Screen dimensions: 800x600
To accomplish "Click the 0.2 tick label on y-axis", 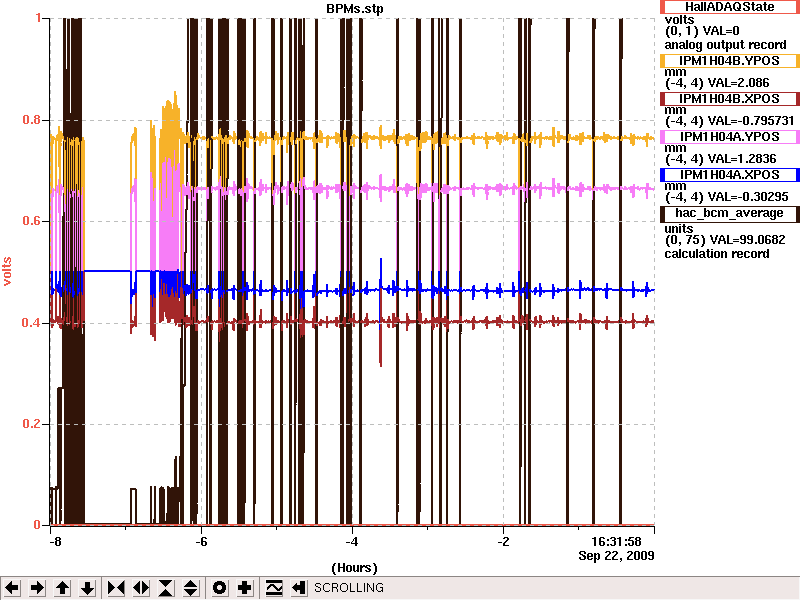I will click(32, 424).
